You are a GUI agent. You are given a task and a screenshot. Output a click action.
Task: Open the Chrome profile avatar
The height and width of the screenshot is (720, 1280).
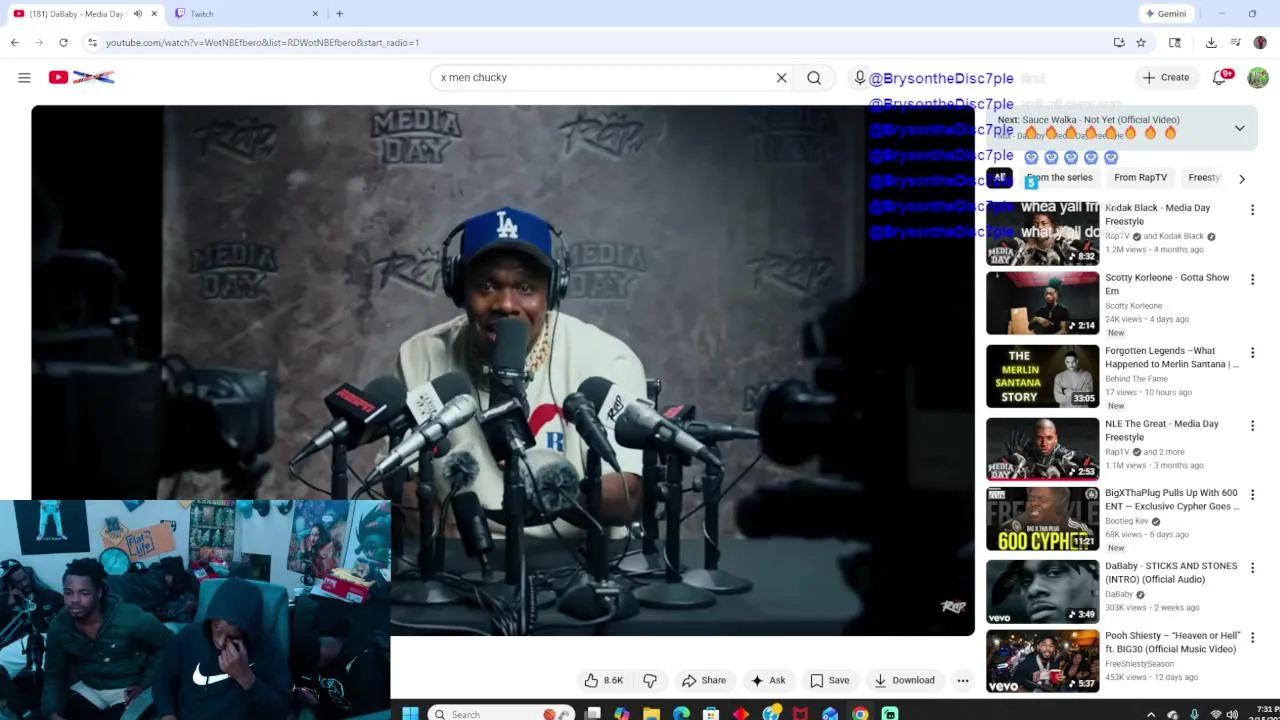tap(1260, 42)
